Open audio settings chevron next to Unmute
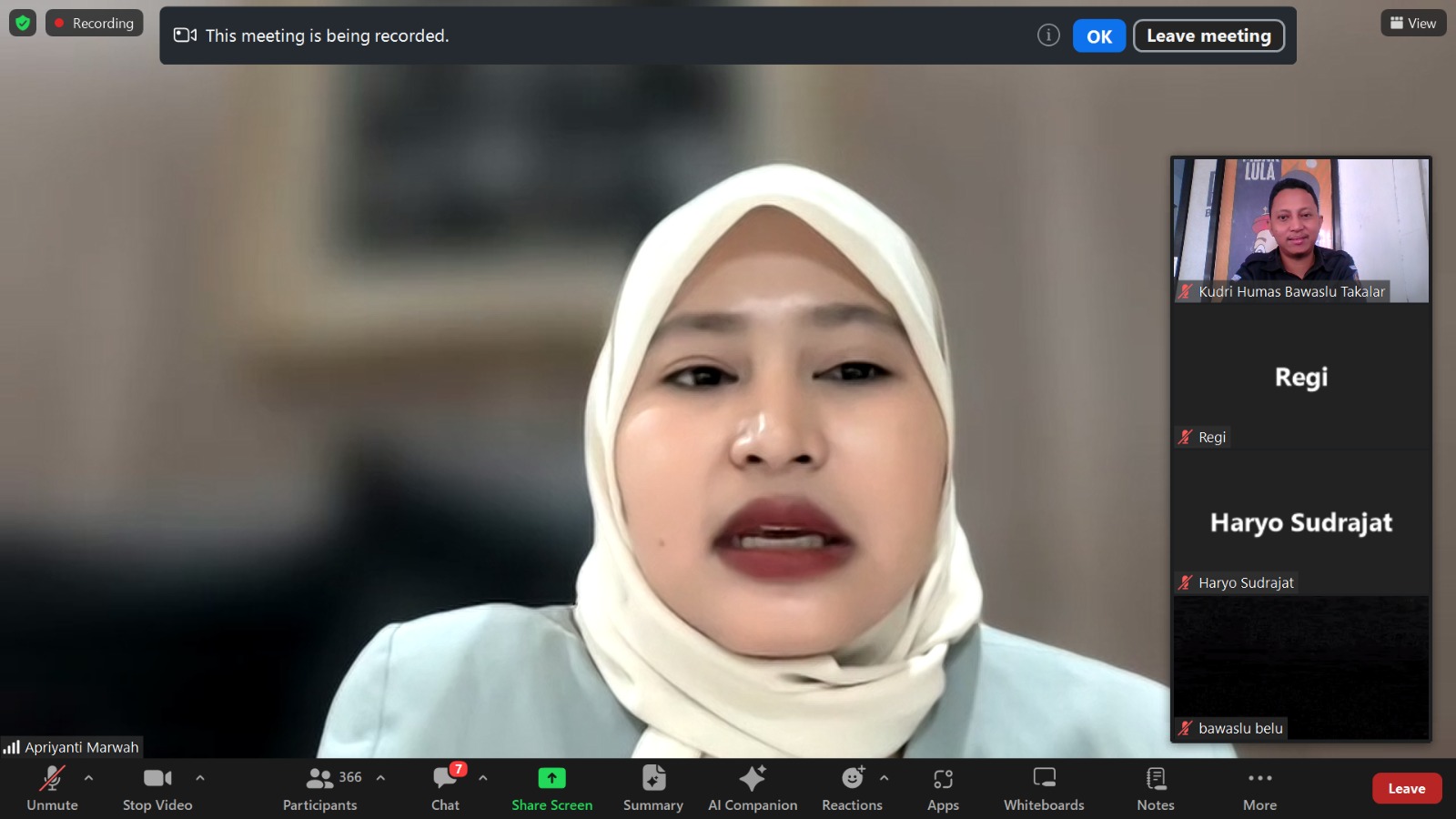This screenshot has height=819, width=1456. point(88,778)
